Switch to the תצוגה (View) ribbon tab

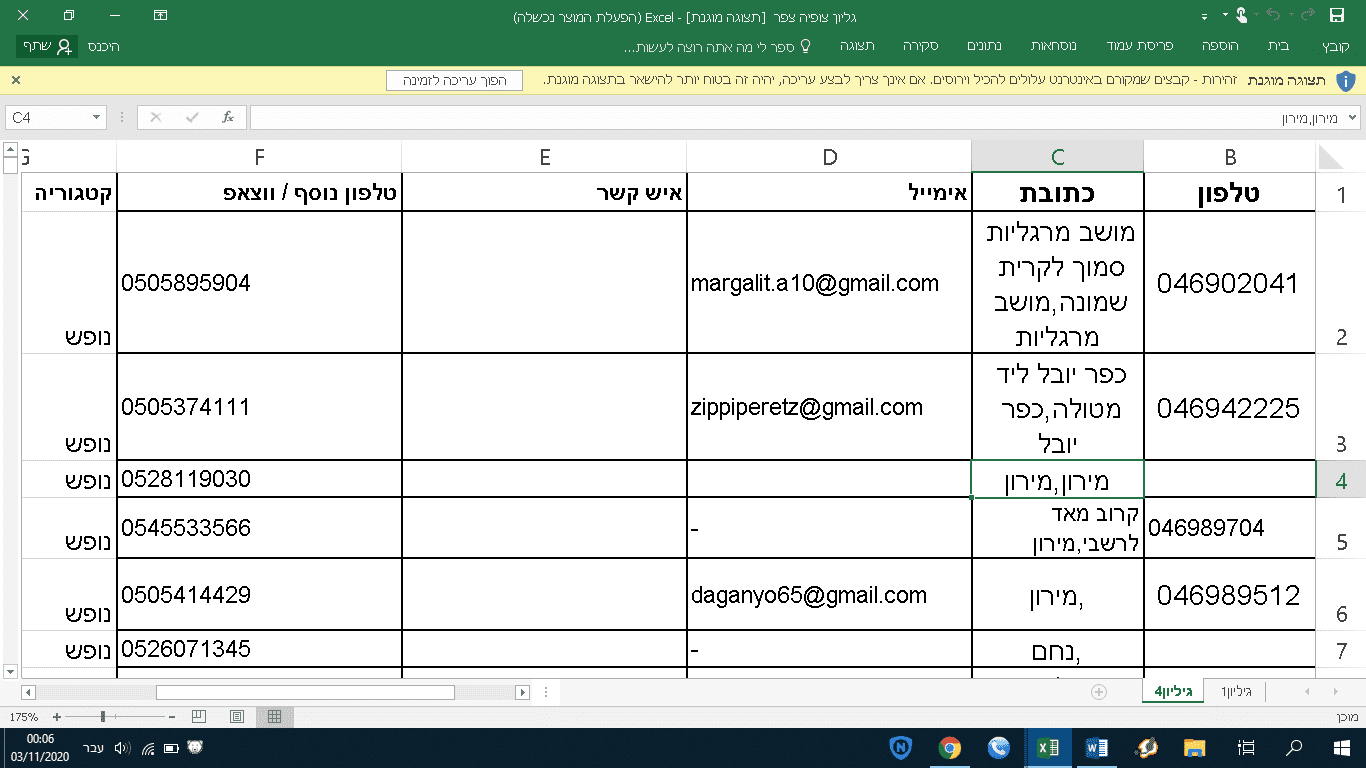tap(857, 46)
